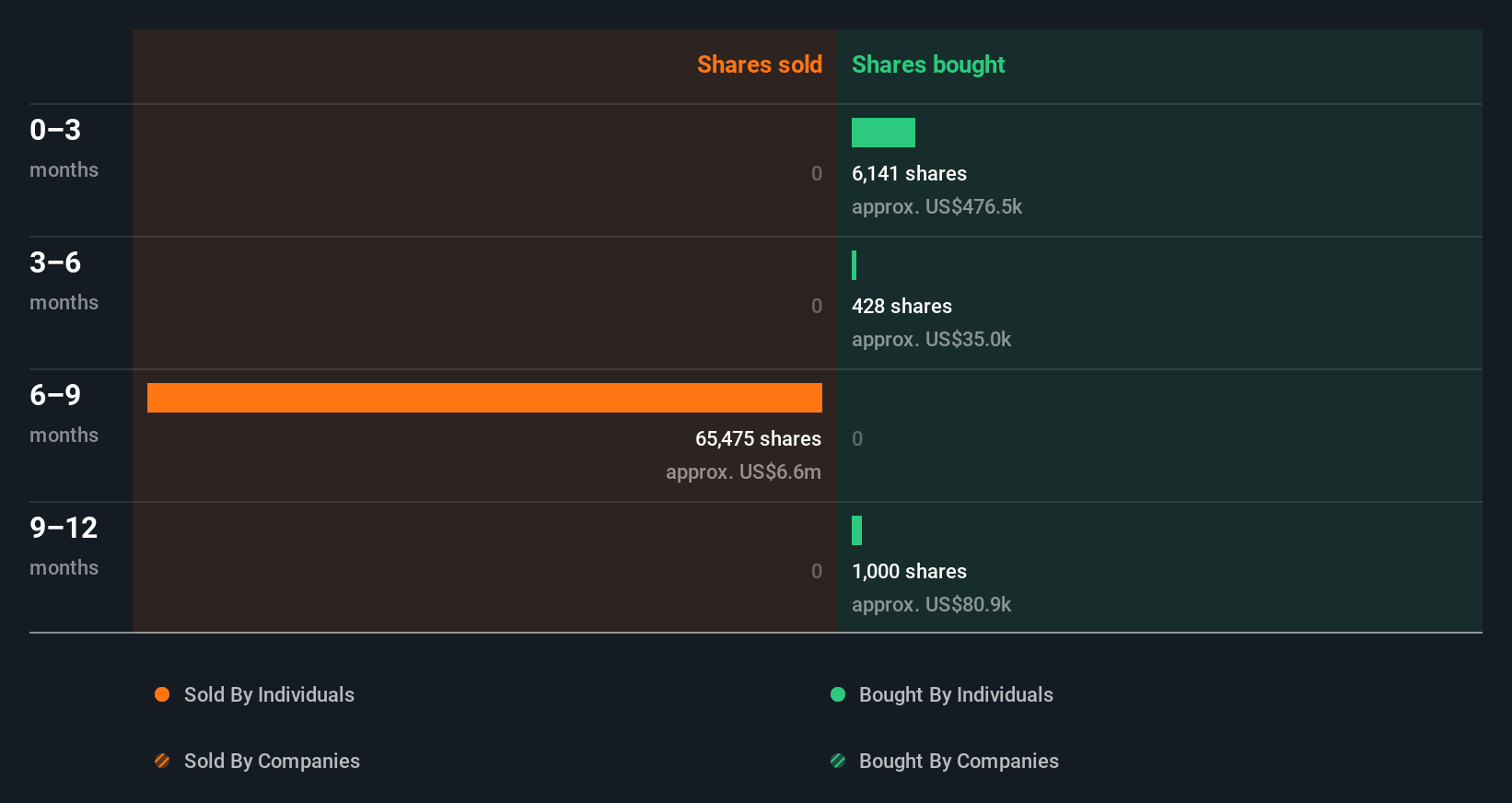Select the Shares sold column header
Image resolution: width=1512 pixels, height=803 pixels.
tap(760, 64)
